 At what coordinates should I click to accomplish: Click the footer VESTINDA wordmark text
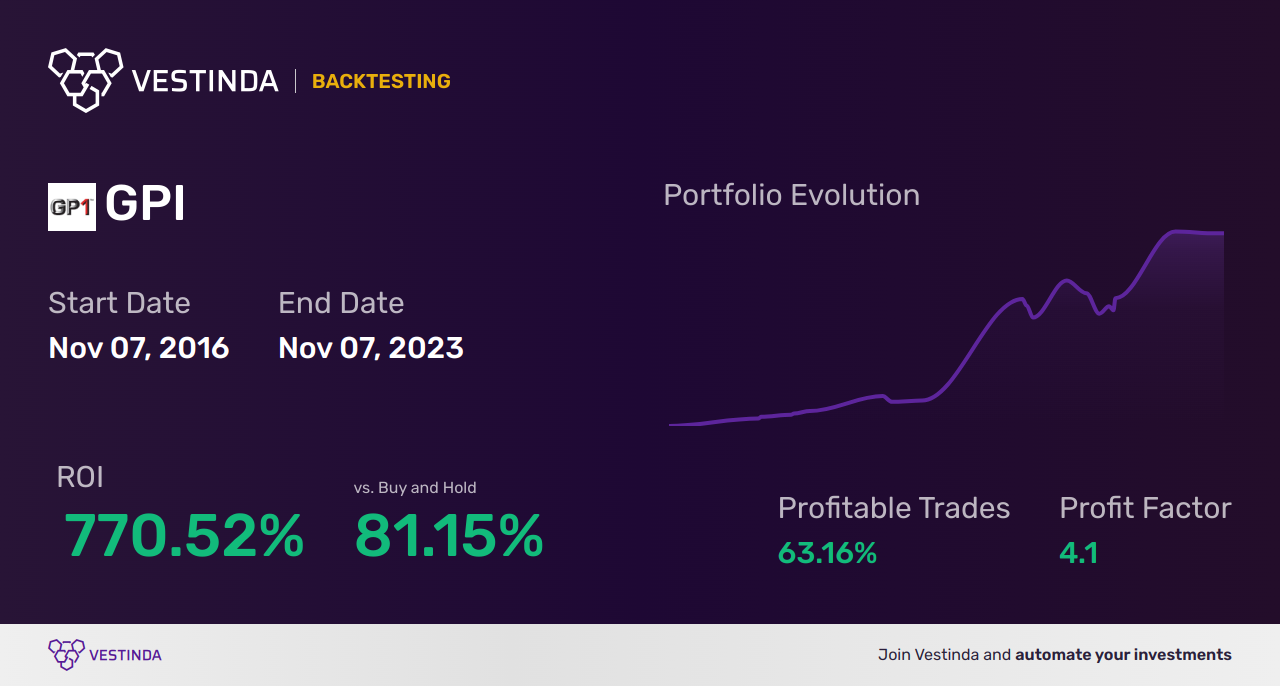(x=125, y=656)
